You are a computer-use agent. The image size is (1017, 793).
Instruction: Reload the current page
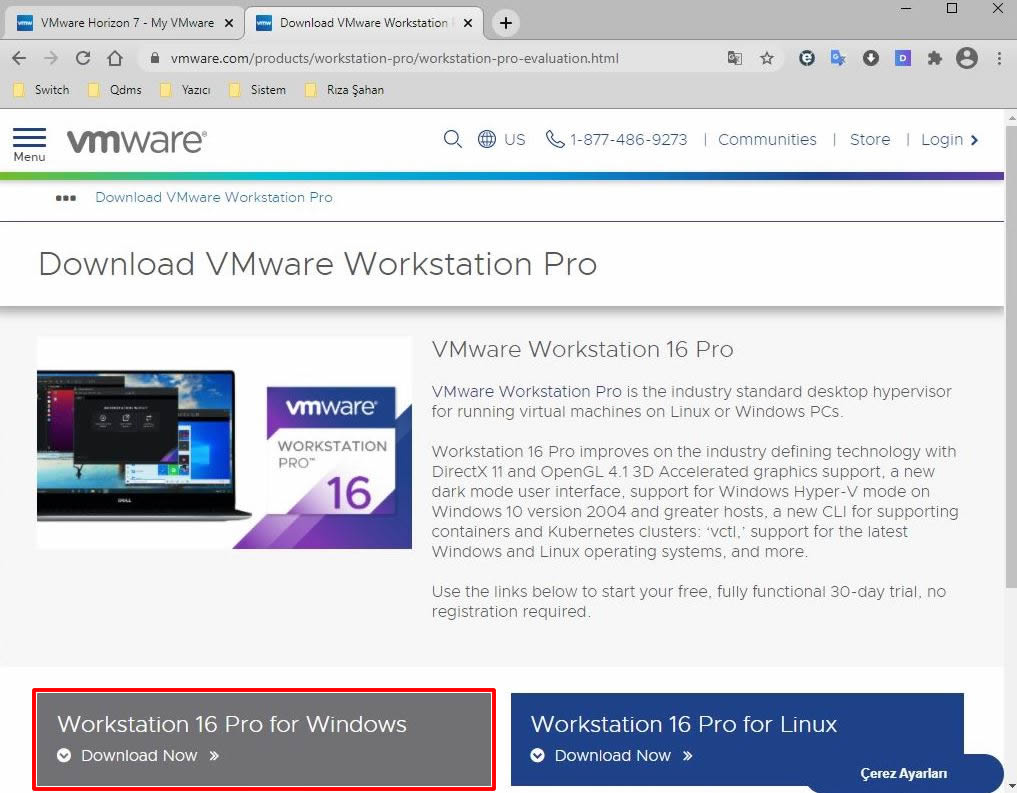(x=83, y=58)
